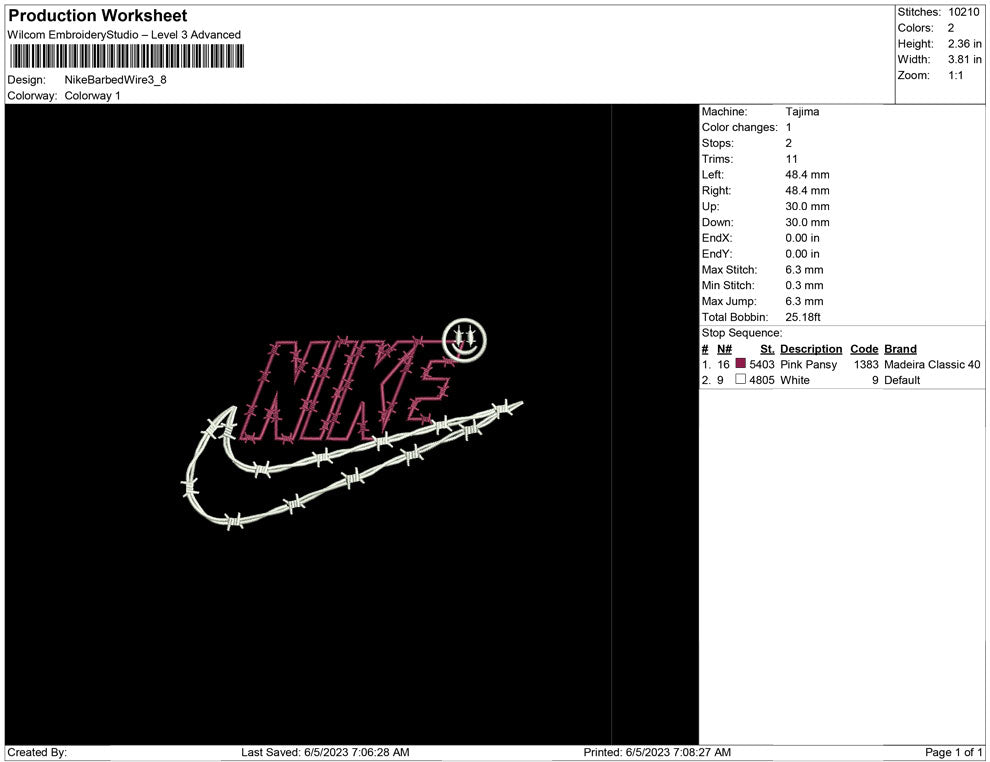Click the Colors count 2
Image resolution: width=990 pixels, height=762 pixels.
click(x=951, y=28)
